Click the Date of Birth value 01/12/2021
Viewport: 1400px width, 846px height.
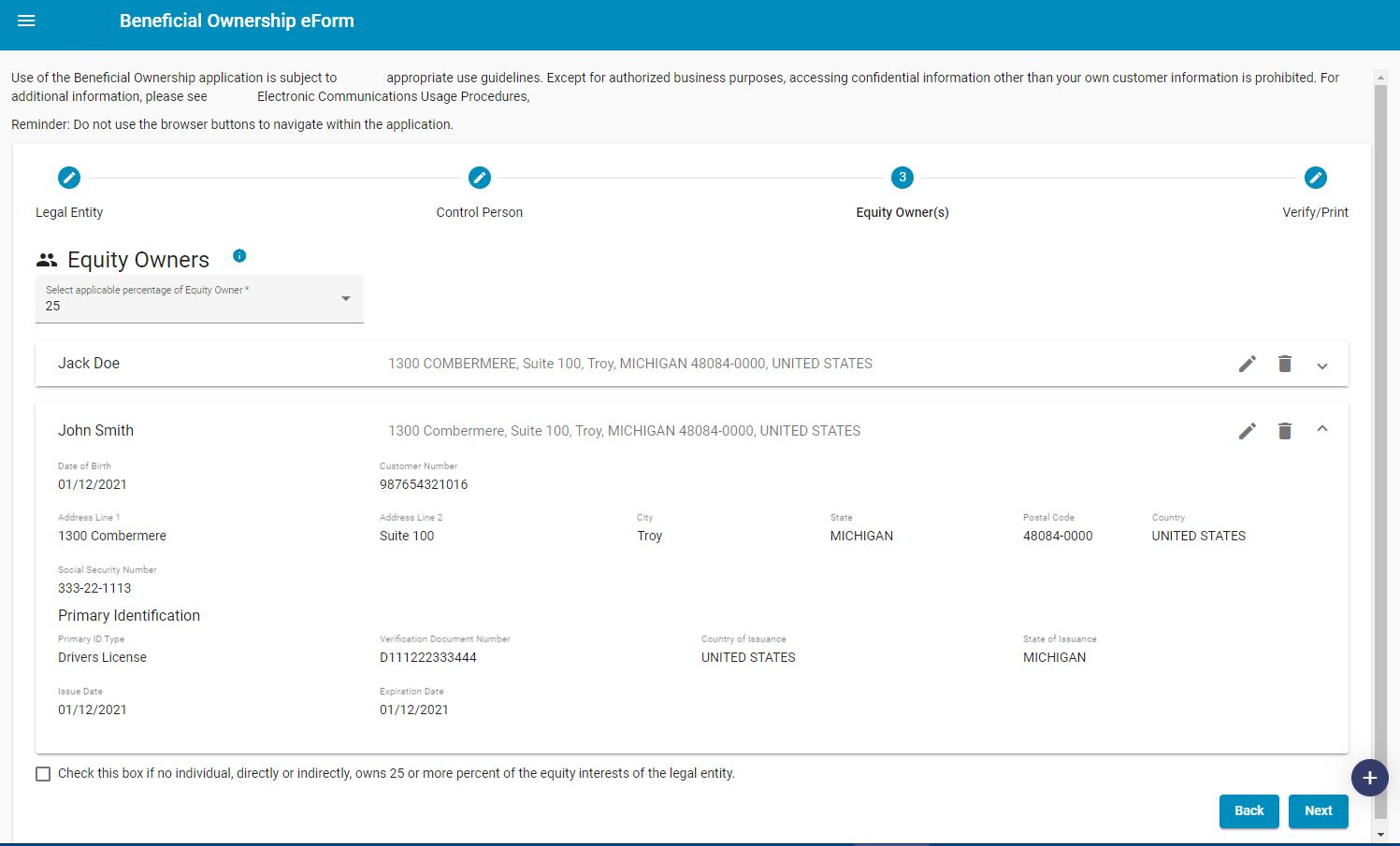pos(93,484)
